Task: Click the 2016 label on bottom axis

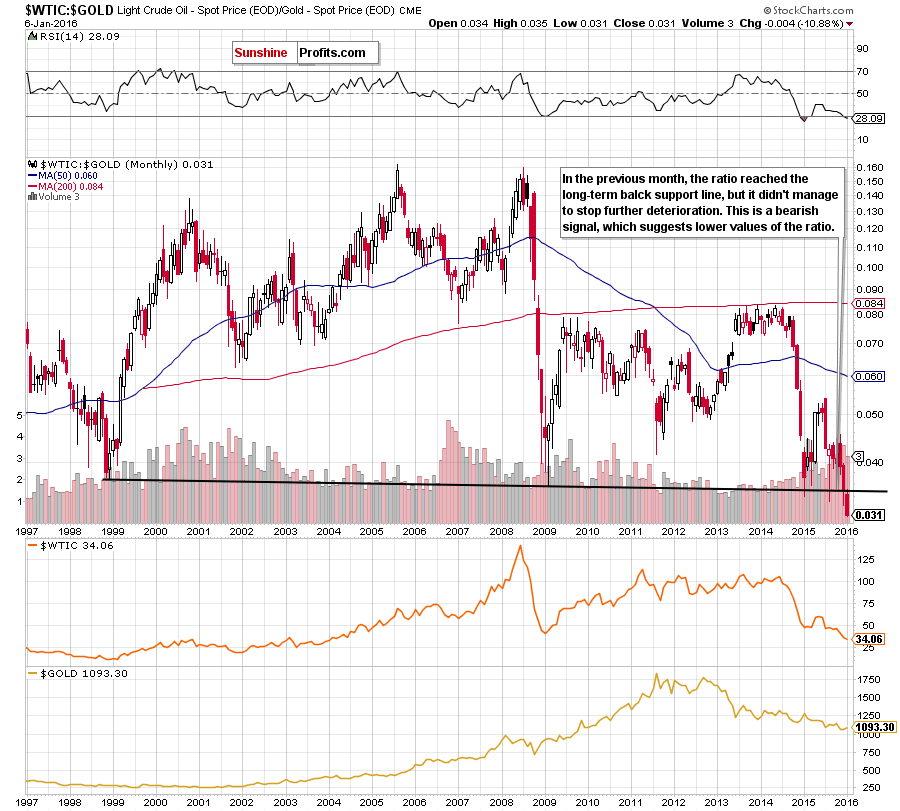Action: point(846,802)
